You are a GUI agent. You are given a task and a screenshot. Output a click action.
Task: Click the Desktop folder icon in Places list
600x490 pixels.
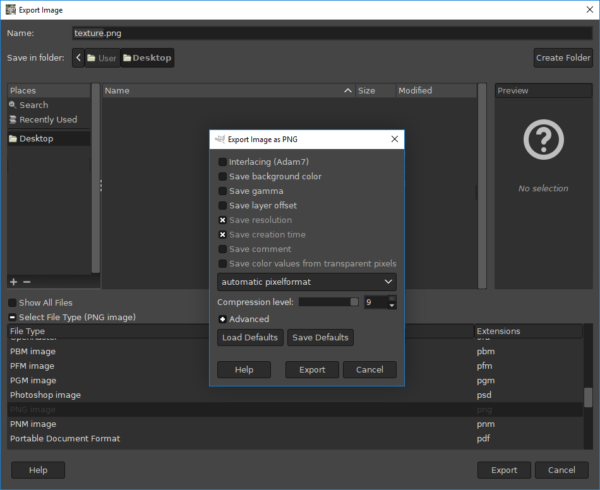pyautogui.click(x=13, y=138)
